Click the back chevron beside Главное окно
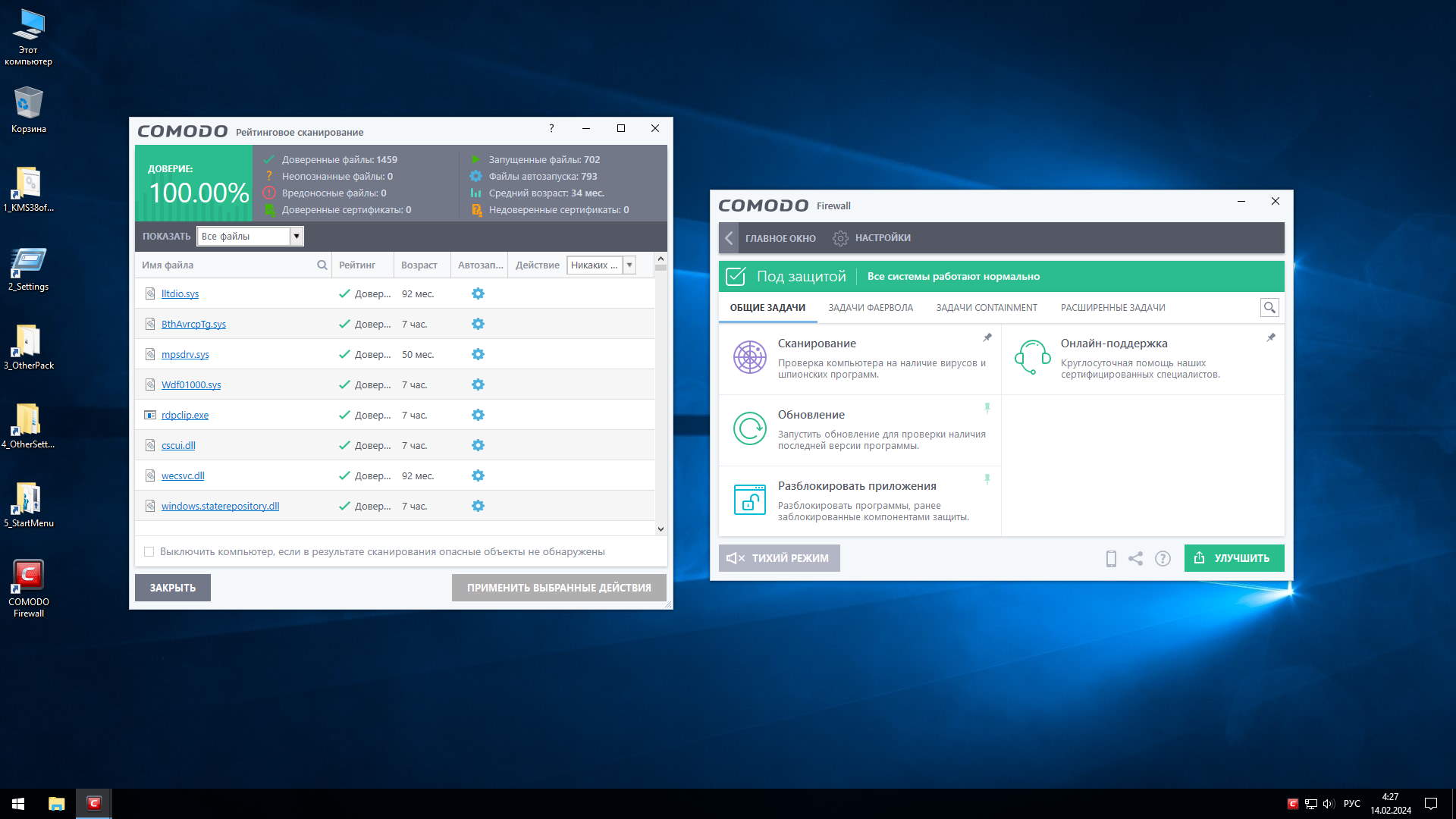The width and height of the screenshot is (1456, 819). click(x=729, y=238)
